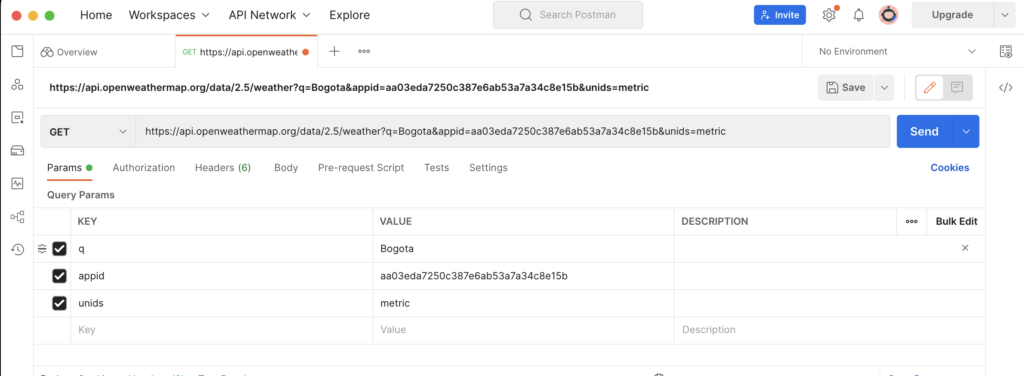The width and height of the screenshot is (1024, 376).
Task: Open query params column options dots
Action: point(912,221)
